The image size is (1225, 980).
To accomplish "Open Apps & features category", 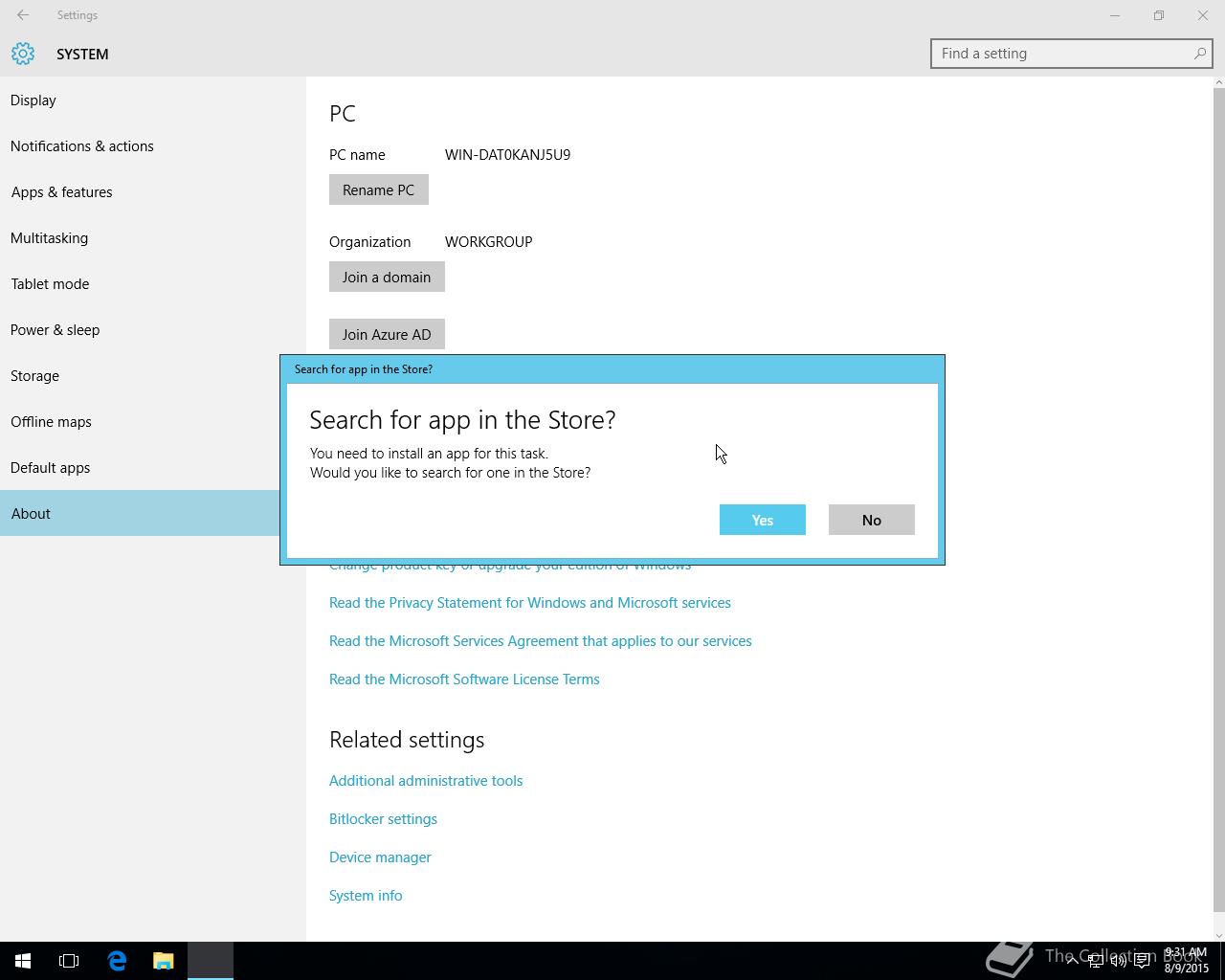I will pyautogui.click(x=153, y=191).
